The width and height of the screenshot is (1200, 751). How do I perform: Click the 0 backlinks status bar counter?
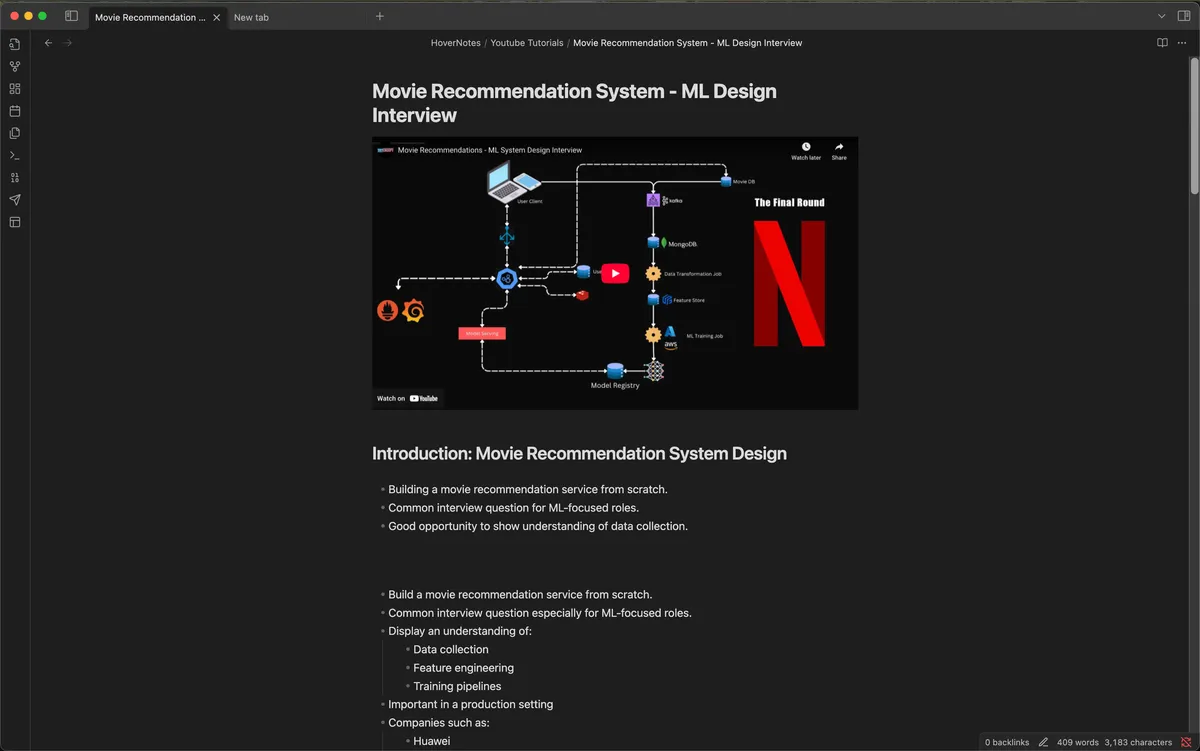point(1006,742)
